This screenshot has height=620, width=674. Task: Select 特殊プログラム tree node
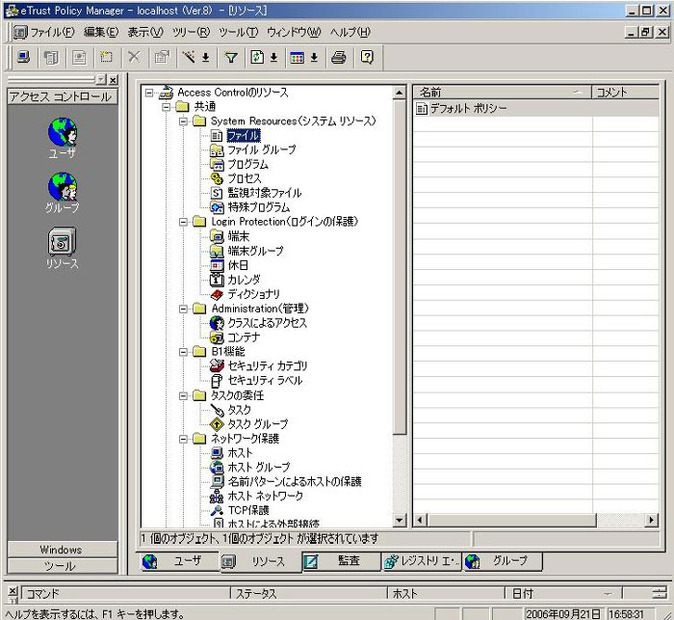(259, 207)
